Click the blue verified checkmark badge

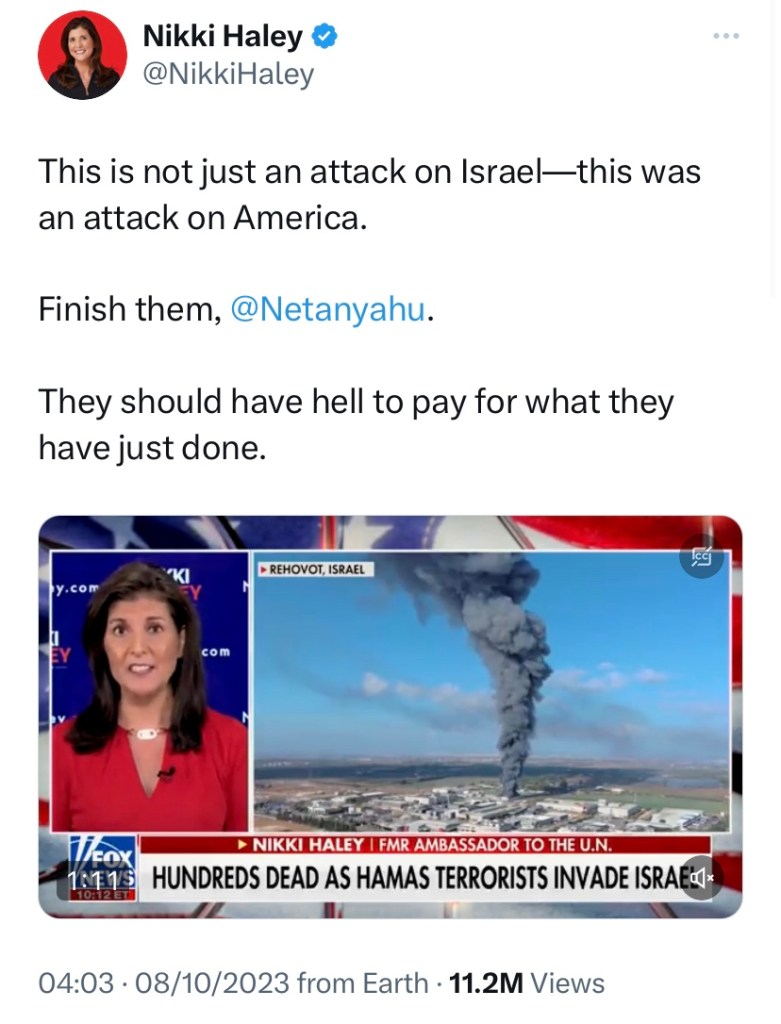(325, 37)
